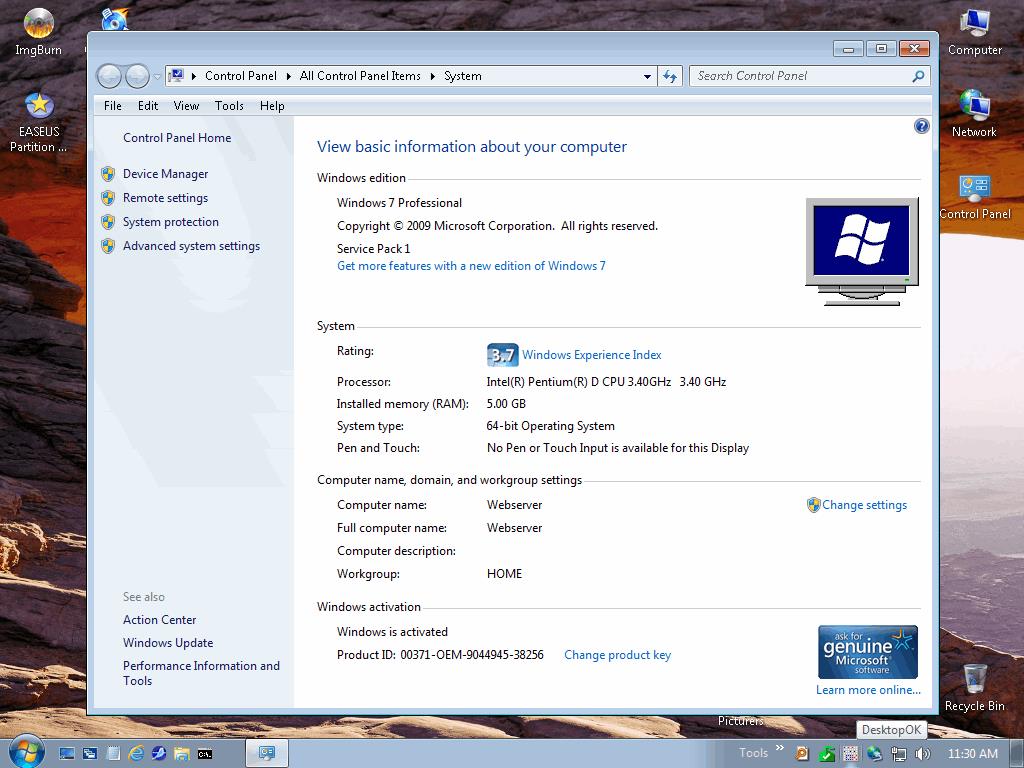Open the View menu
Viewport: 1024px width, 768px height.
point(186,106)
